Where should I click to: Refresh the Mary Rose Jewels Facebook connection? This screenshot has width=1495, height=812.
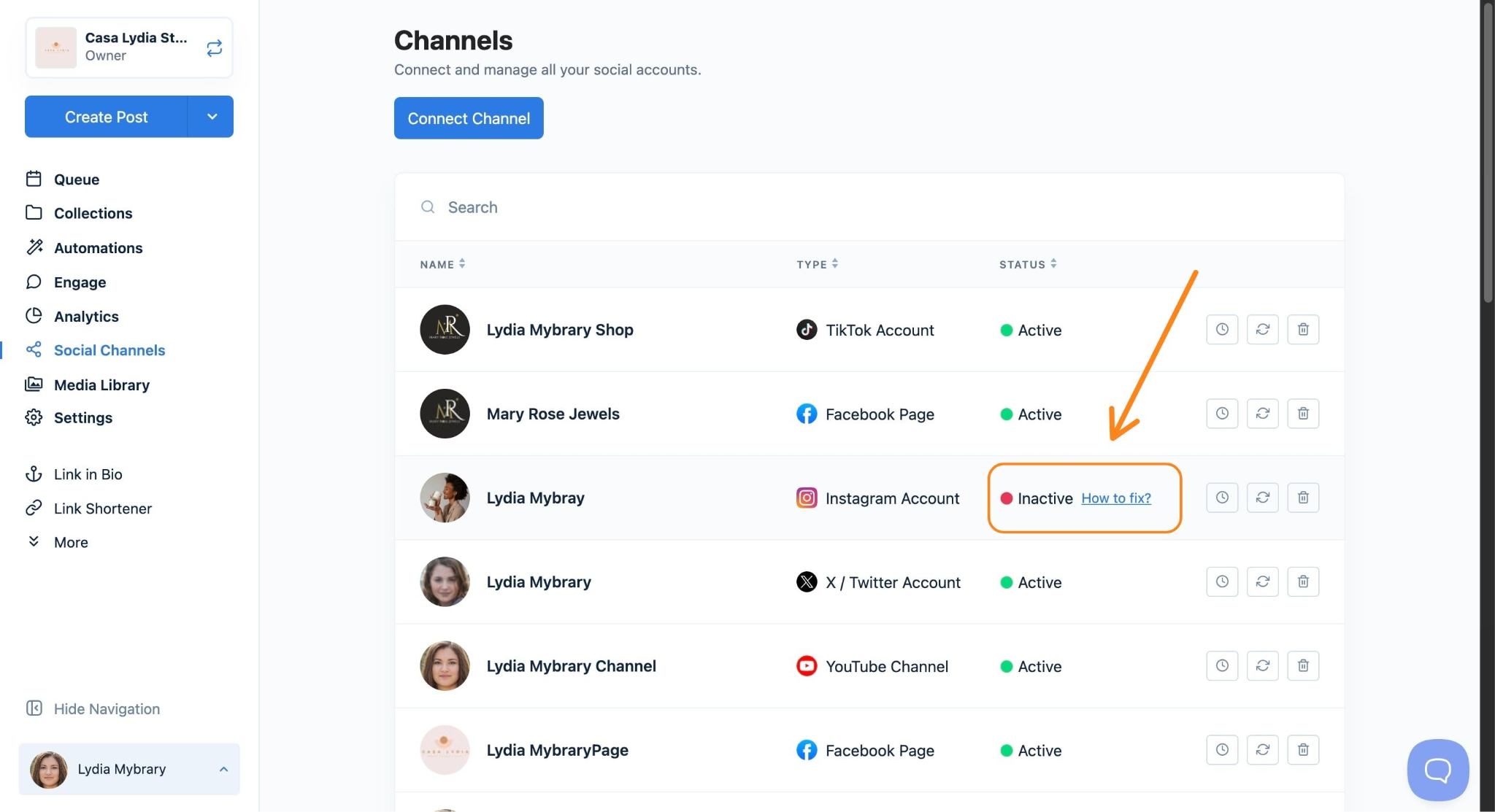point(1262,414)
